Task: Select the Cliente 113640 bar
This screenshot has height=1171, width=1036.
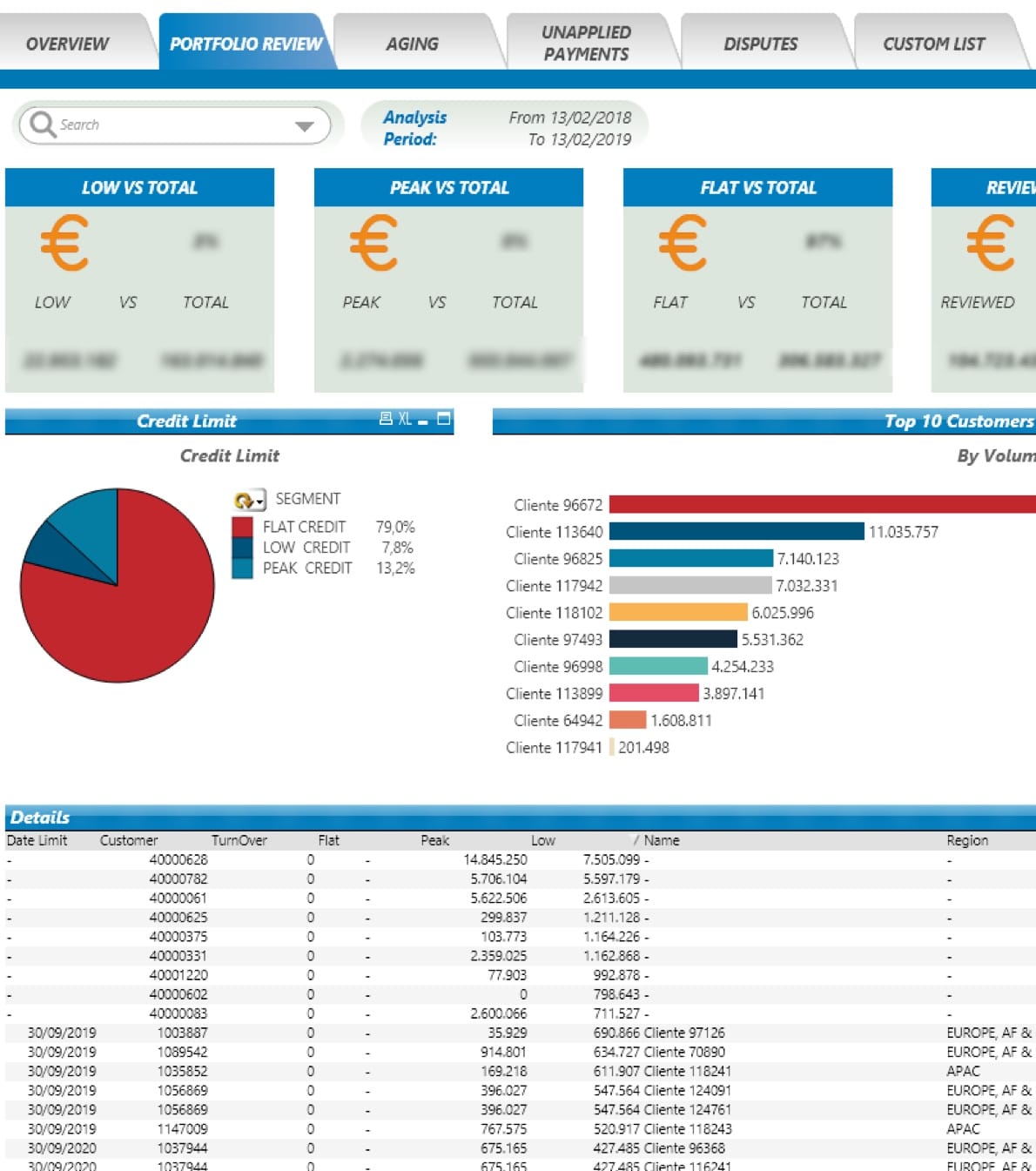Action: click(737, 532)
